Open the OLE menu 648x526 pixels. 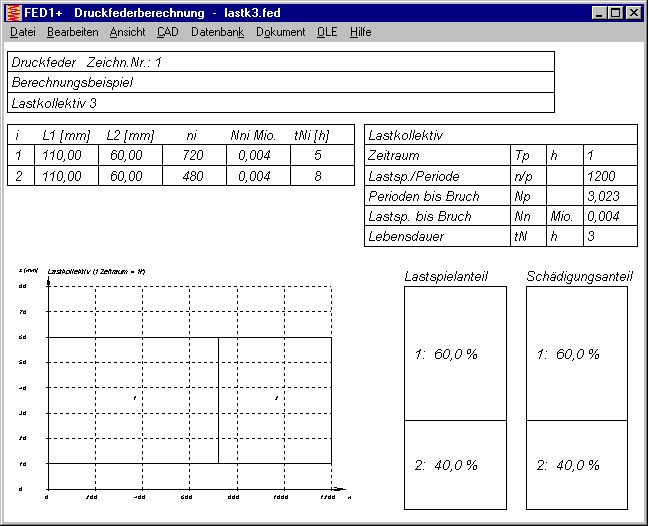click(327, 32)
